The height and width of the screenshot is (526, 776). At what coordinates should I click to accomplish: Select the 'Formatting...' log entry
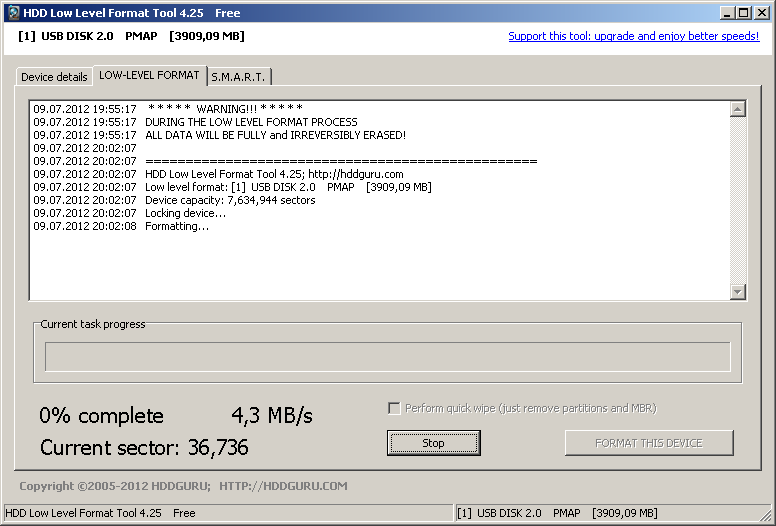tap(177, 226)
